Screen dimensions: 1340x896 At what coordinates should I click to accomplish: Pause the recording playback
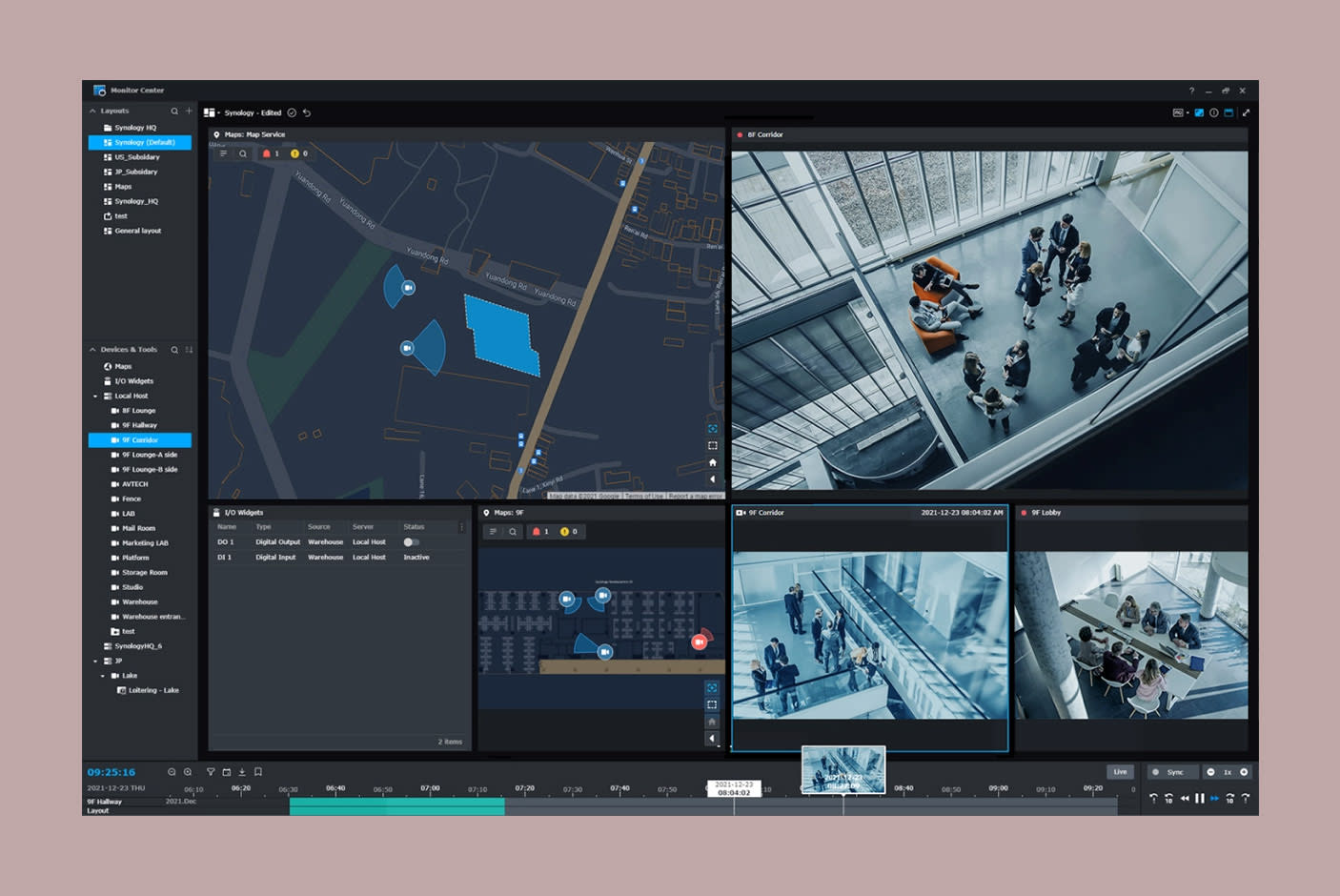click(1200, 799)
